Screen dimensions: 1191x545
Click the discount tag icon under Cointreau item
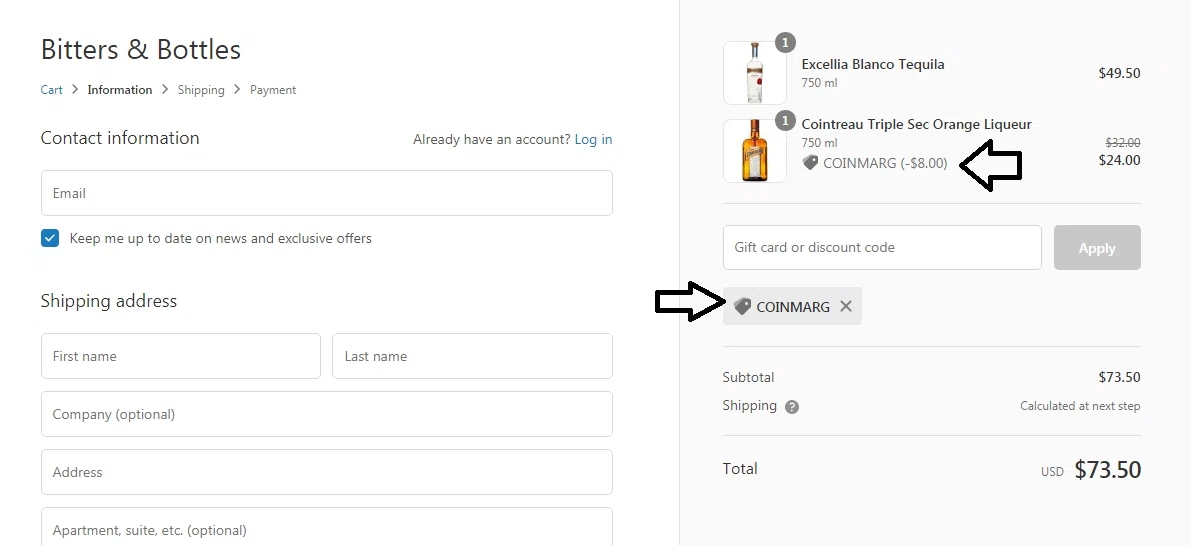810,162
